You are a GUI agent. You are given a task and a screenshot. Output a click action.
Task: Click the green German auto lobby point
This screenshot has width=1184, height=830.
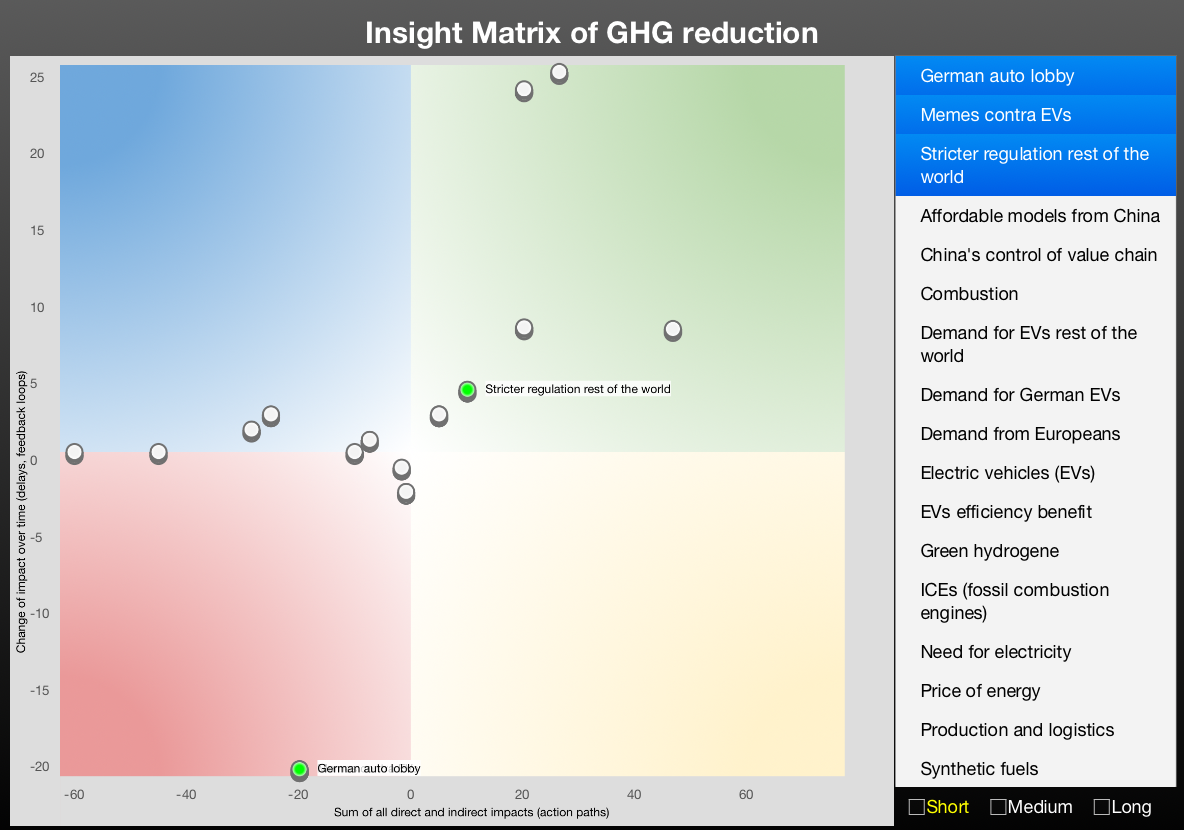(299, 769)
